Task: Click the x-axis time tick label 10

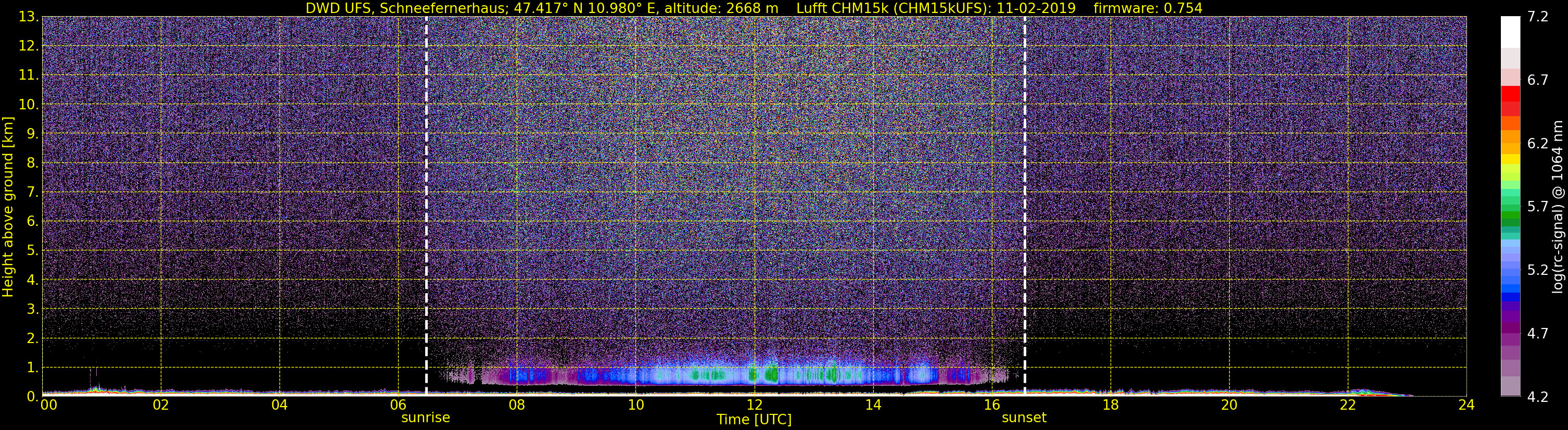Action: point(635,406)
